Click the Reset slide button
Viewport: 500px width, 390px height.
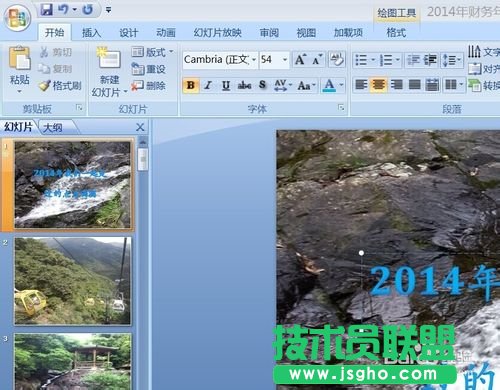[149, 69]
